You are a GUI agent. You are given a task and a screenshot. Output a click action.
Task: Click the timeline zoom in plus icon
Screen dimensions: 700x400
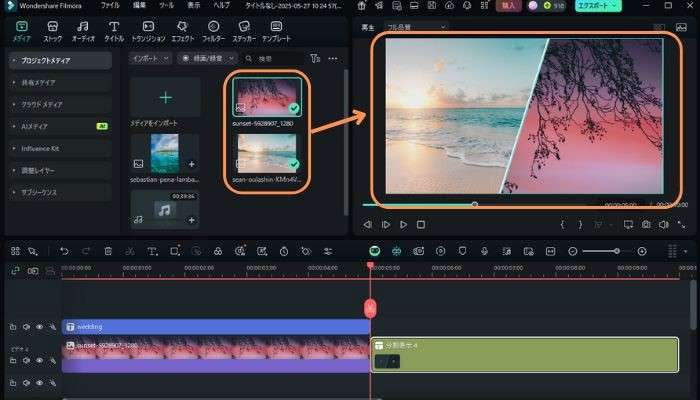(642, 251)
